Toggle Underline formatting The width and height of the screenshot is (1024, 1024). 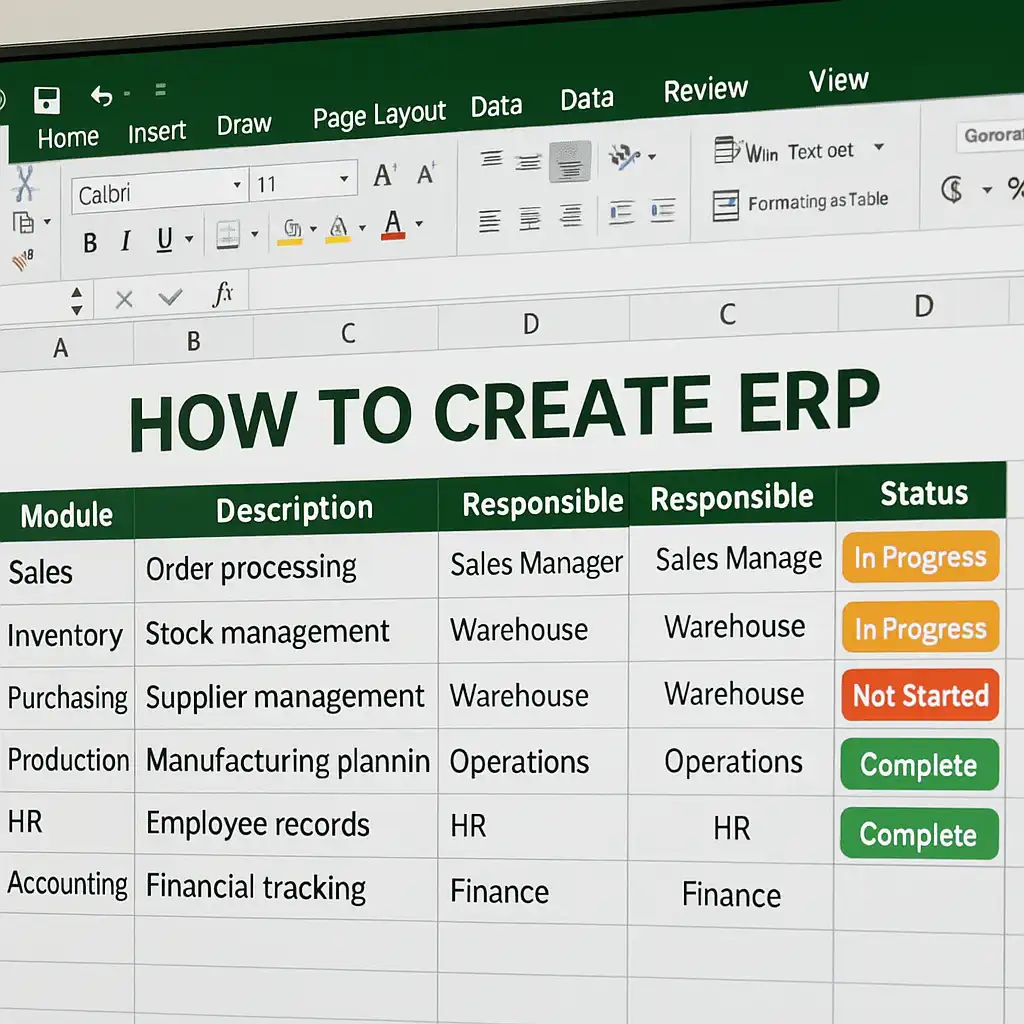[x=164, y=239]
